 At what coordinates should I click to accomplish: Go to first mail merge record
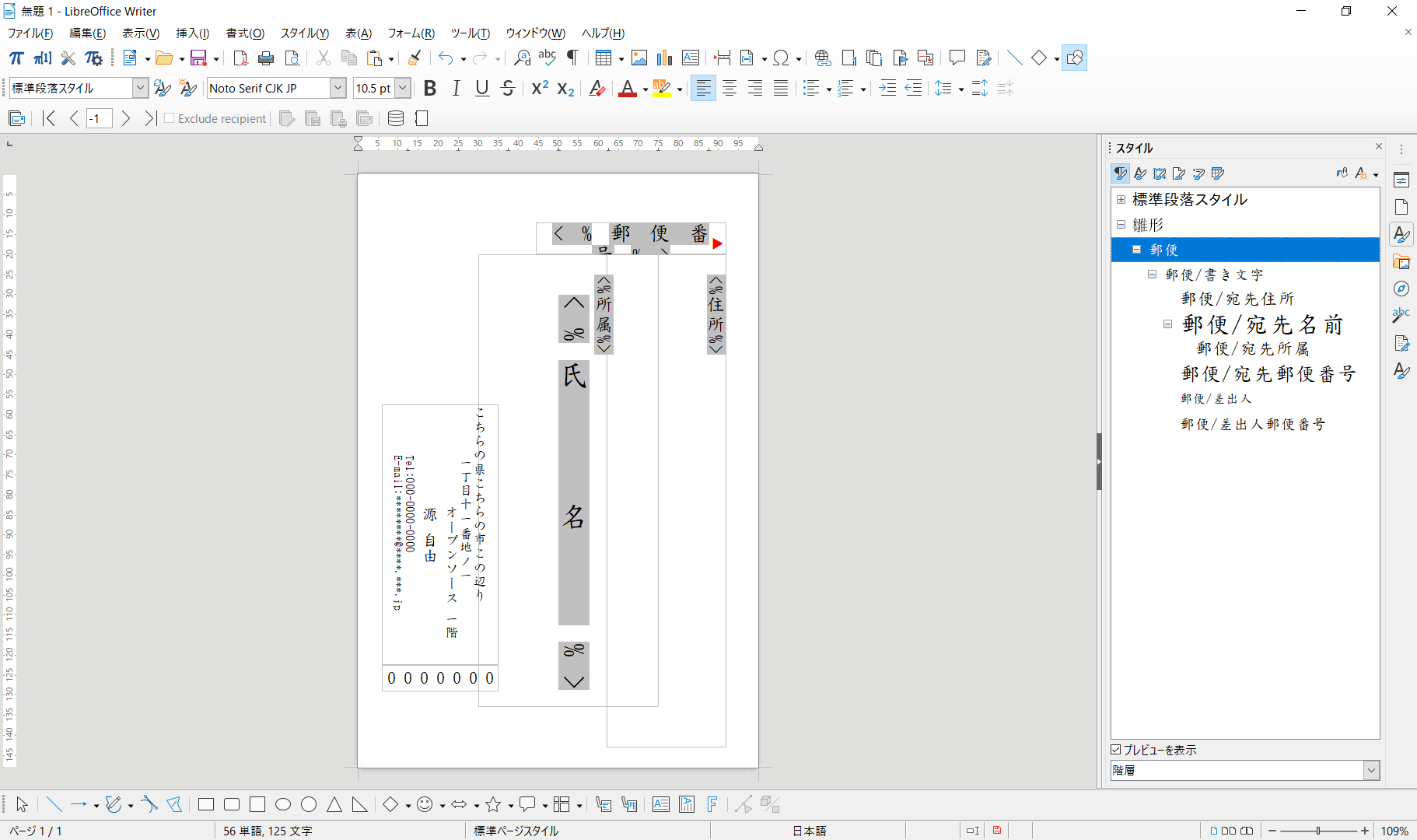(49, 118)
